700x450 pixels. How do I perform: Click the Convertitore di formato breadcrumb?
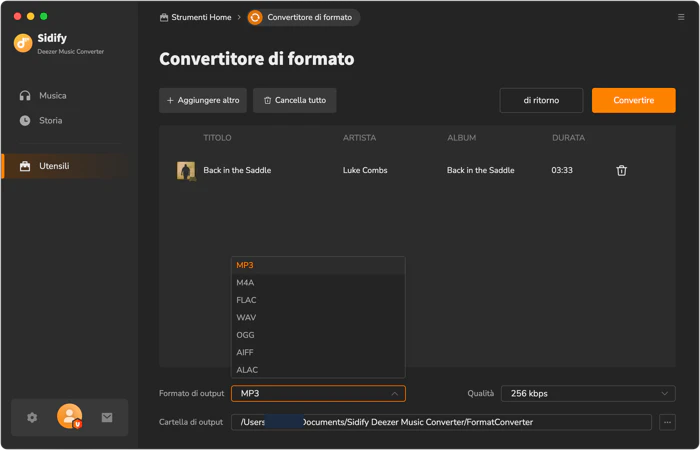(x=304, y=17)
